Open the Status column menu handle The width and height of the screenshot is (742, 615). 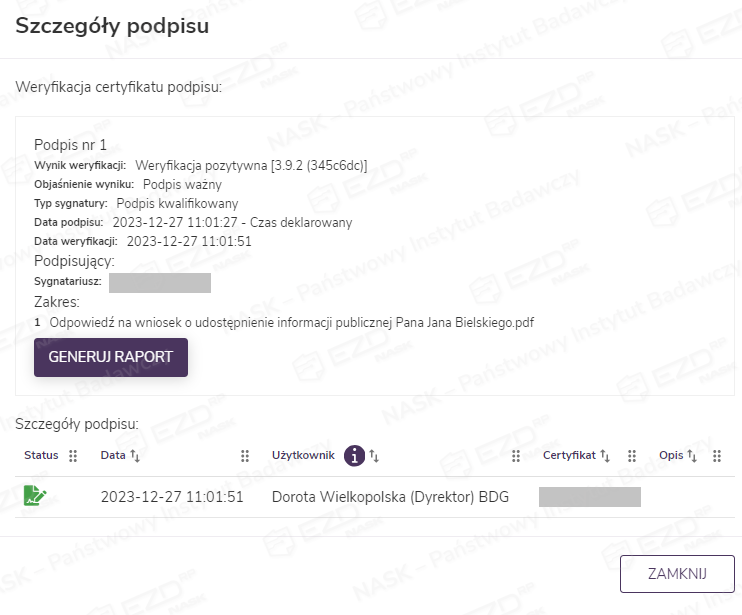point(72,456)
